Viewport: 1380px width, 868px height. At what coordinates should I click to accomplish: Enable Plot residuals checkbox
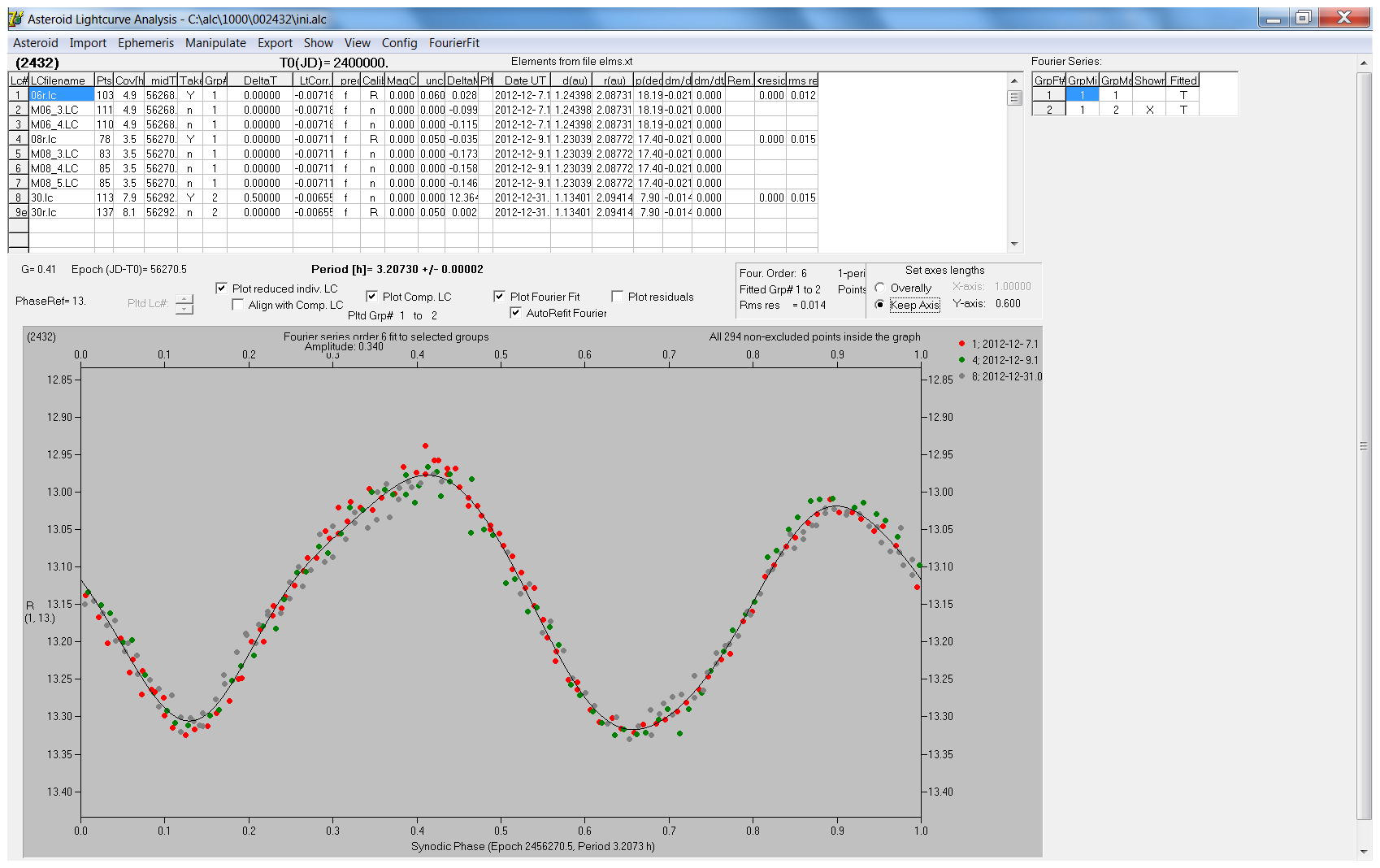(x=617, y=296)
